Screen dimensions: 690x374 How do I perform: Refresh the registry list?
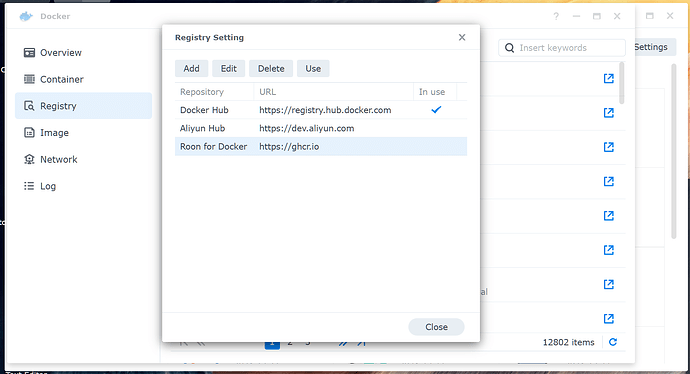[613, 342]
